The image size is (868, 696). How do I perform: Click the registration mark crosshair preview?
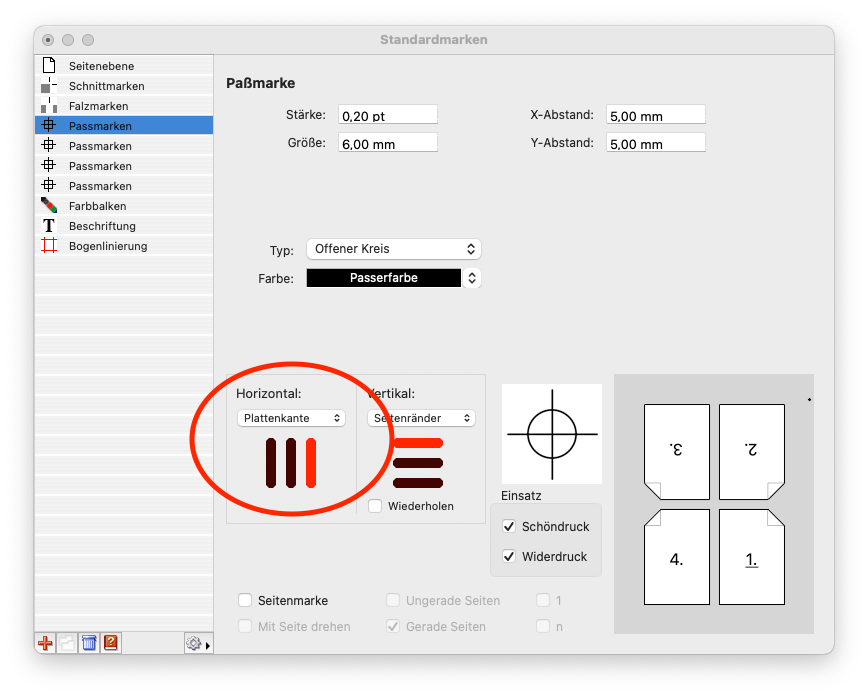pyautogui.click(x=552, y=434)
